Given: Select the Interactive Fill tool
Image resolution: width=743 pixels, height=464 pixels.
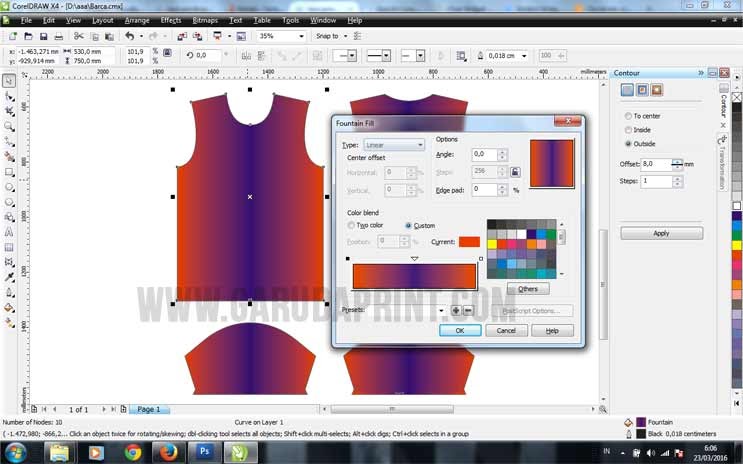Looking at the screenshot, I should coord(9,323).
